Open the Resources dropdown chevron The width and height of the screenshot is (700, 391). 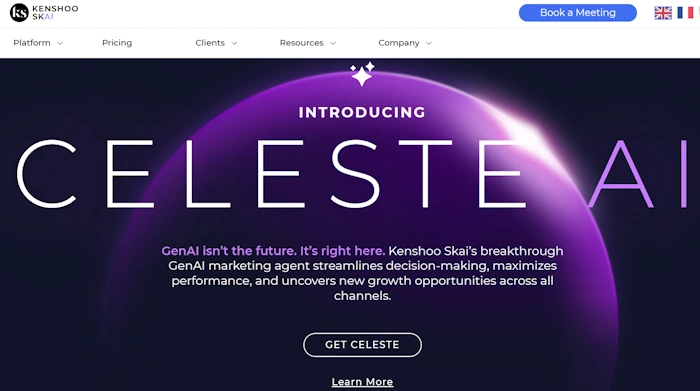pyautogui.click(x=333, y=43)
